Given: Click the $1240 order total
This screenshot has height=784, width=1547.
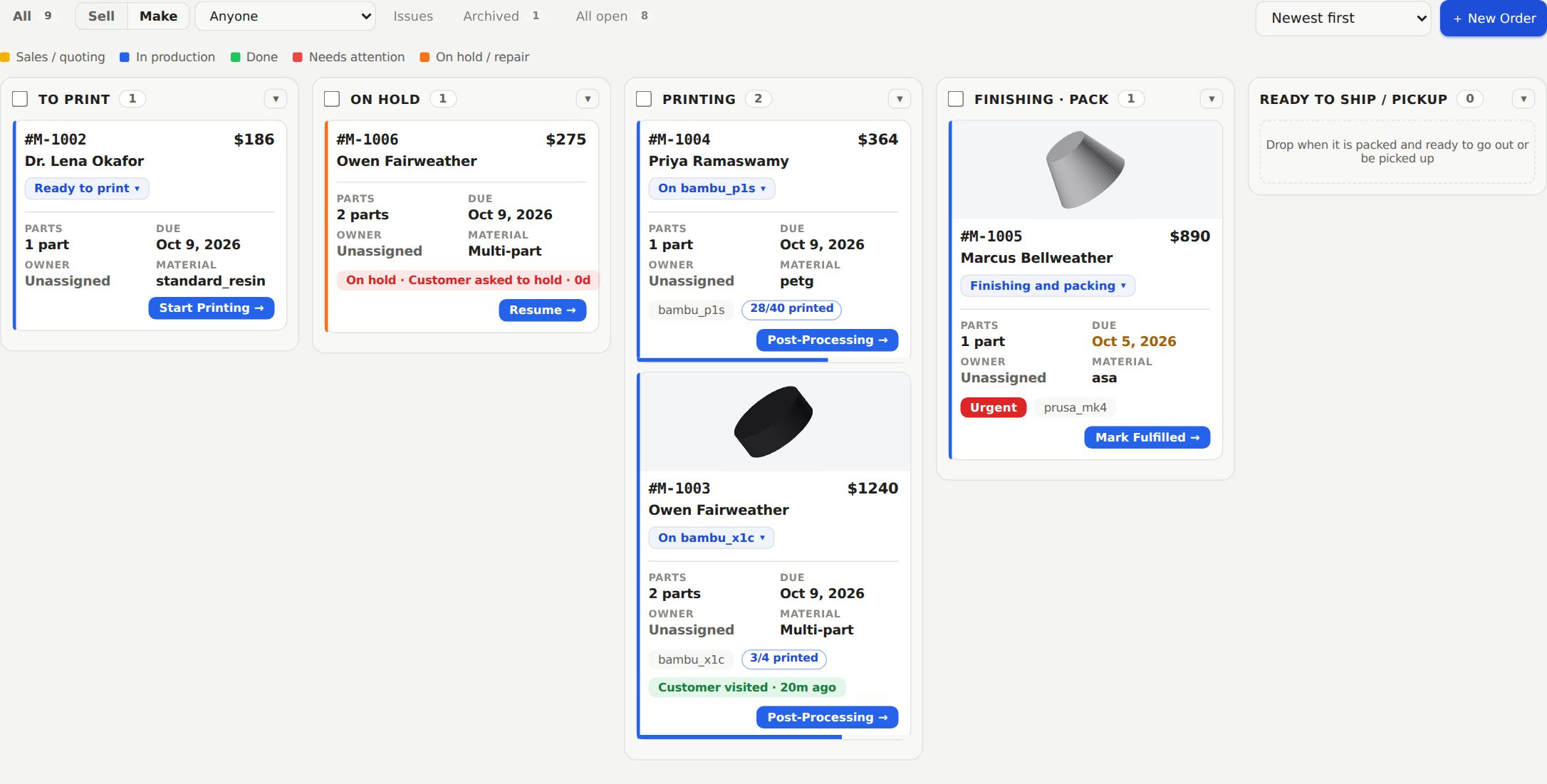Looking at the screenshot, I should 873,488.
